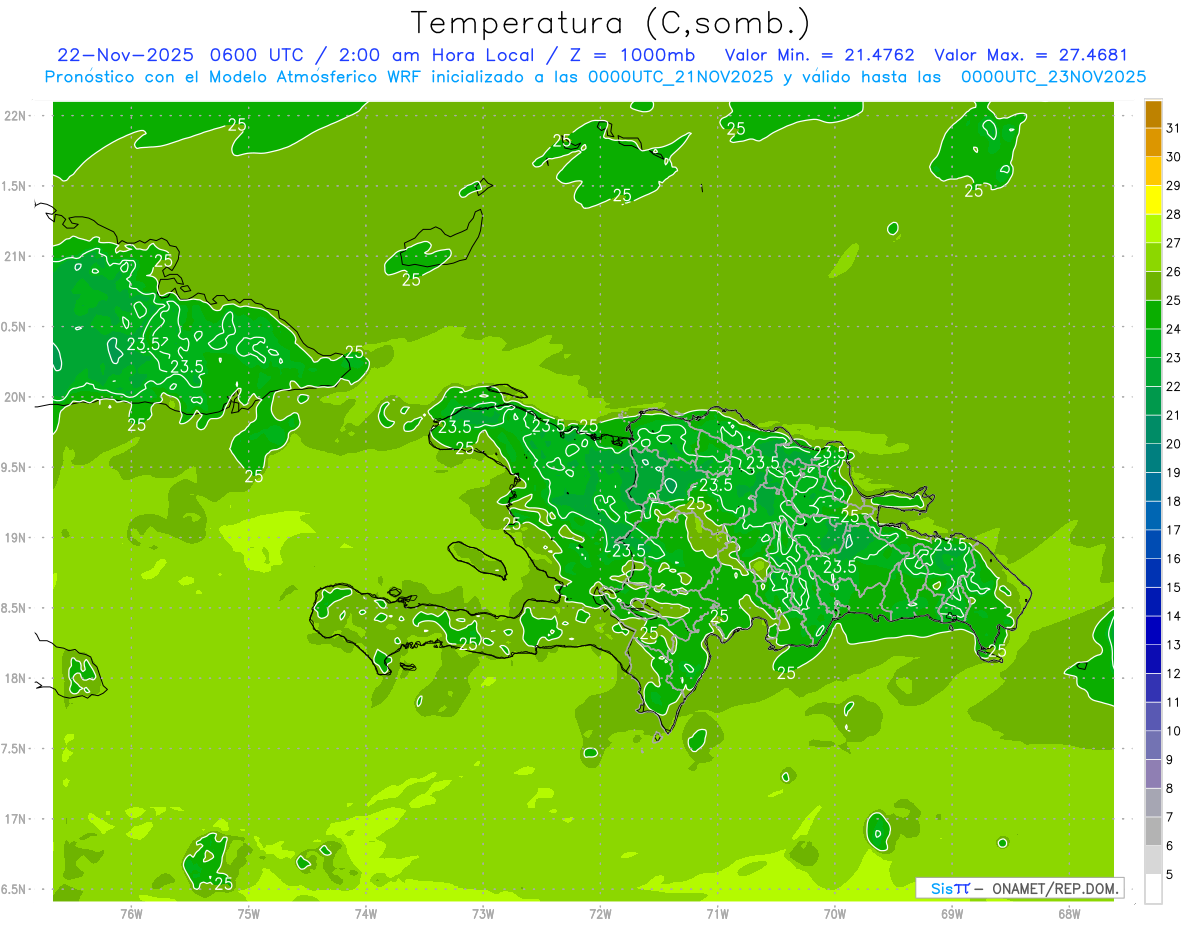Click the 18N latitude axis label
This screenshot has width=1200, height=927.
tap(17, 679)
